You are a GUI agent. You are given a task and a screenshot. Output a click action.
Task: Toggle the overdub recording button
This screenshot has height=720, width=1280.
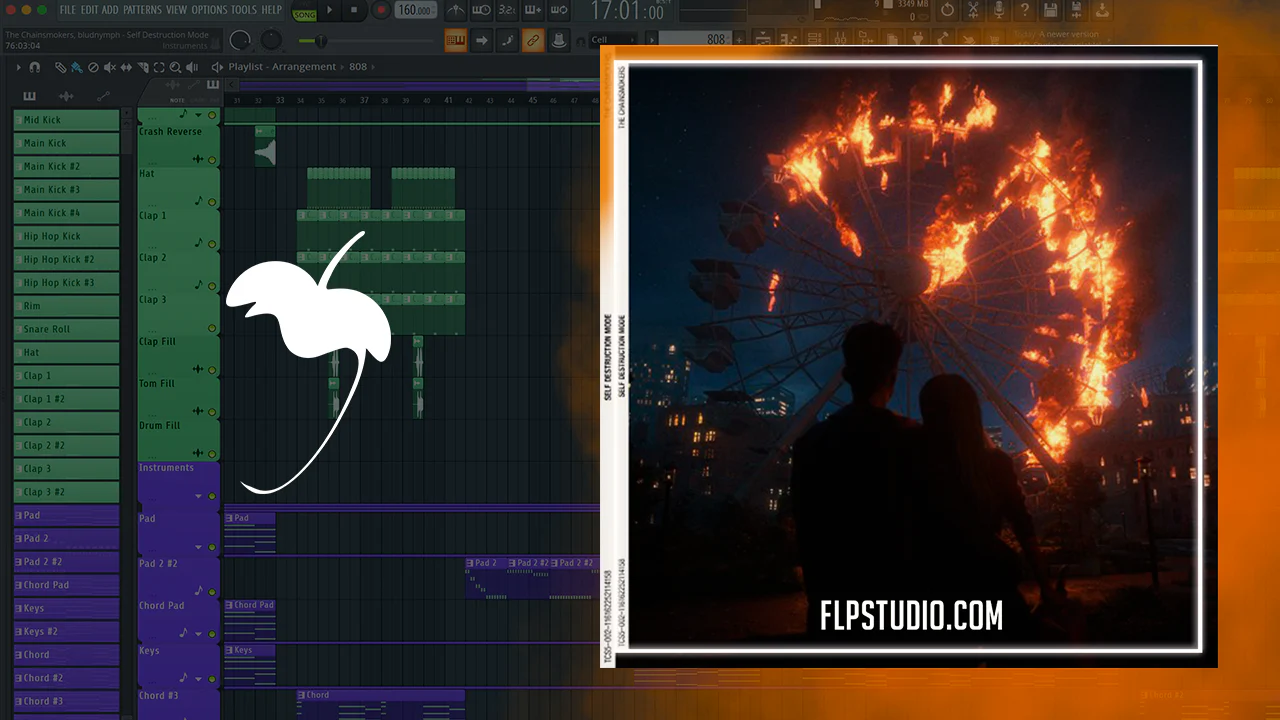point(533,11)
